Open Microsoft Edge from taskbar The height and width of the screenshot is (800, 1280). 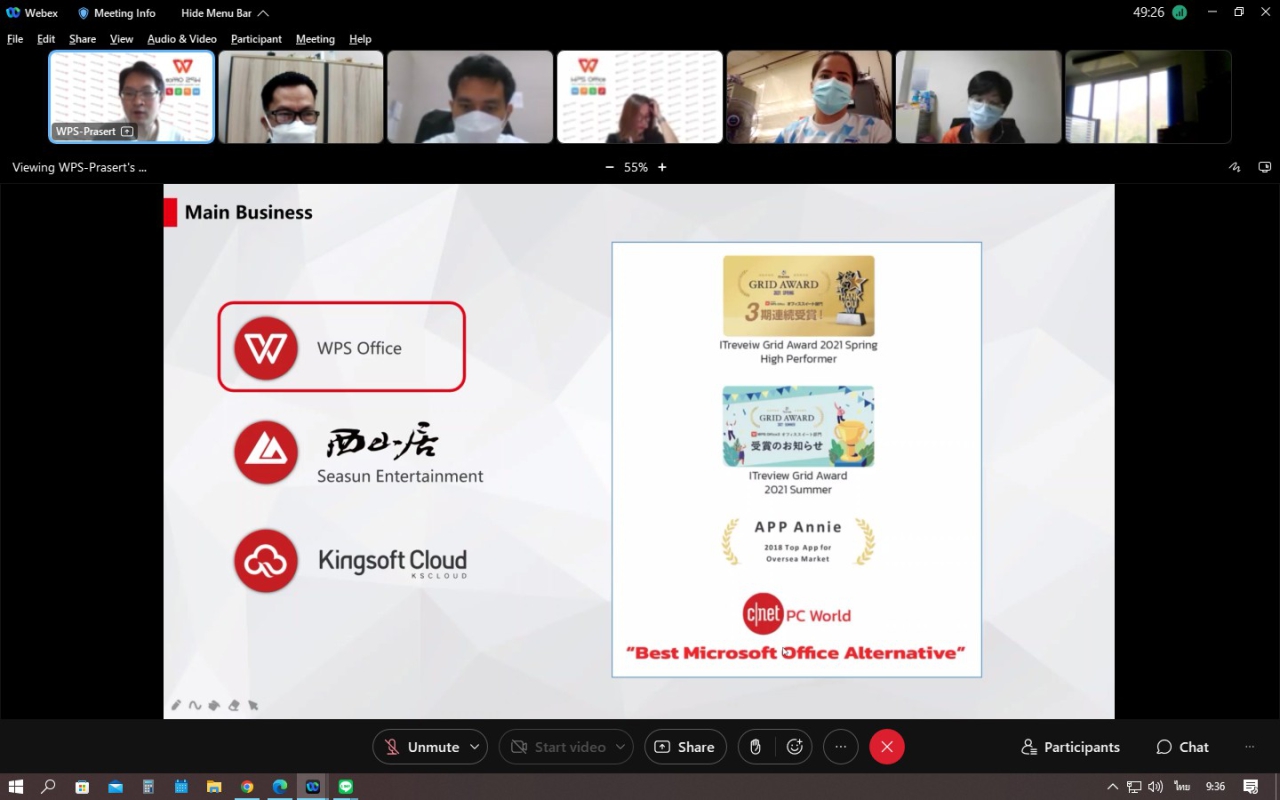[280, 787]
